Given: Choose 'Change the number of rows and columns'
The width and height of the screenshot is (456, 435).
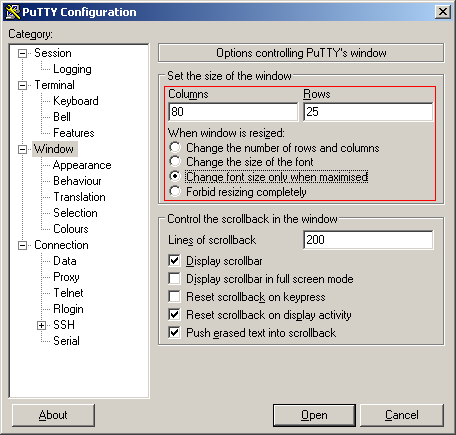Looking at the screenshot, I should [x=175, y=147].
